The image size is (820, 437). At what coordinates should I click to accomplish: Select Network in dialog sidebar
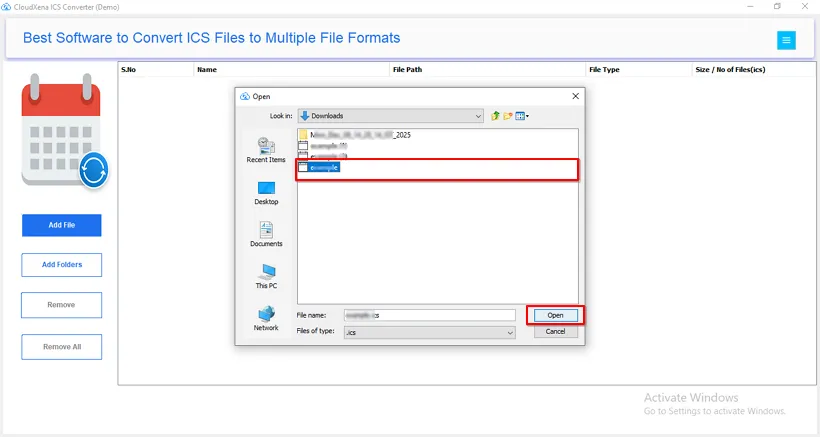point(266,318)
